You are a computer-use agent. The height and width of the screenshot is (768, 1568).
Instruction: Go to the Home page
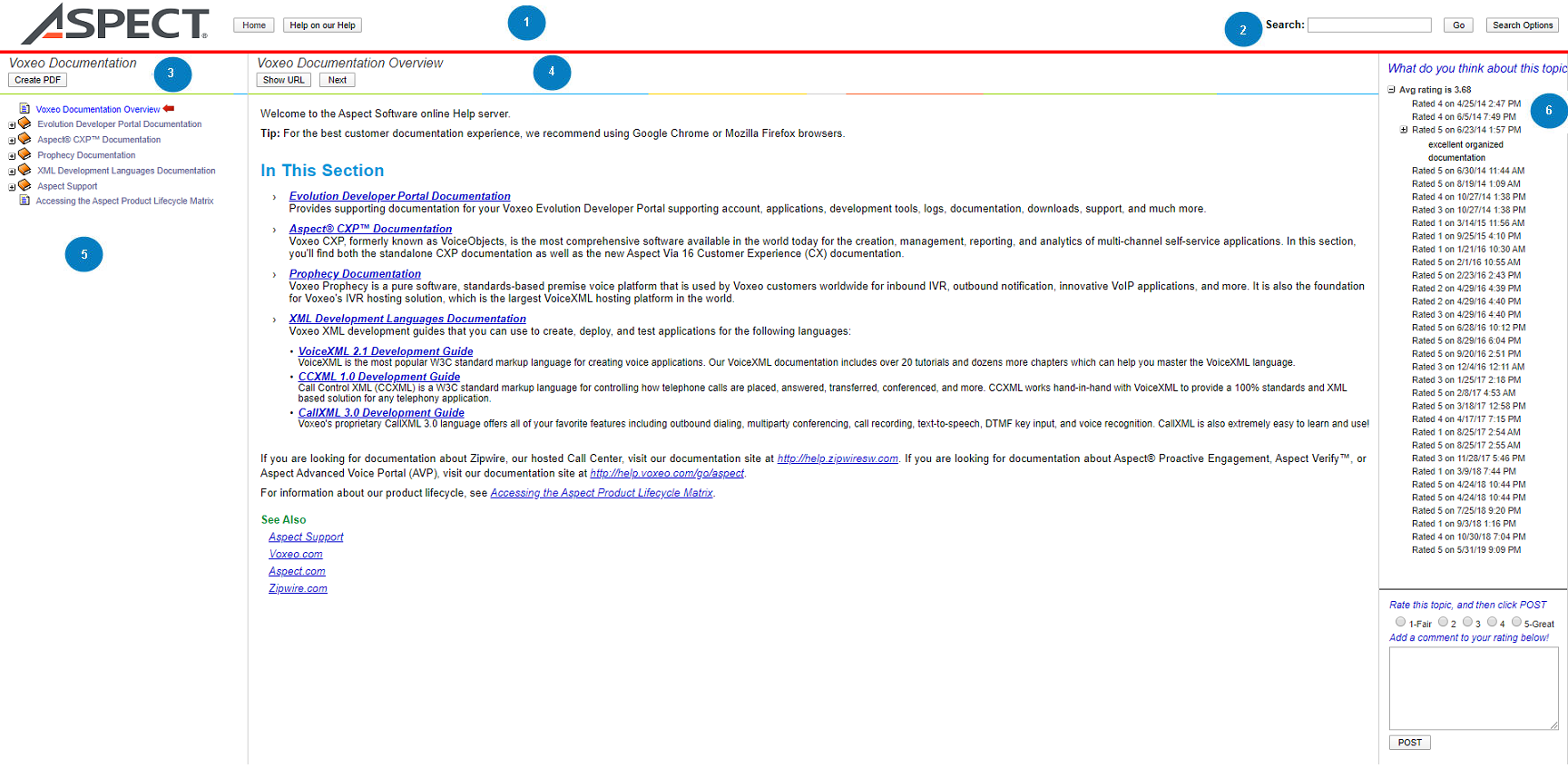[x=254, y=25]
